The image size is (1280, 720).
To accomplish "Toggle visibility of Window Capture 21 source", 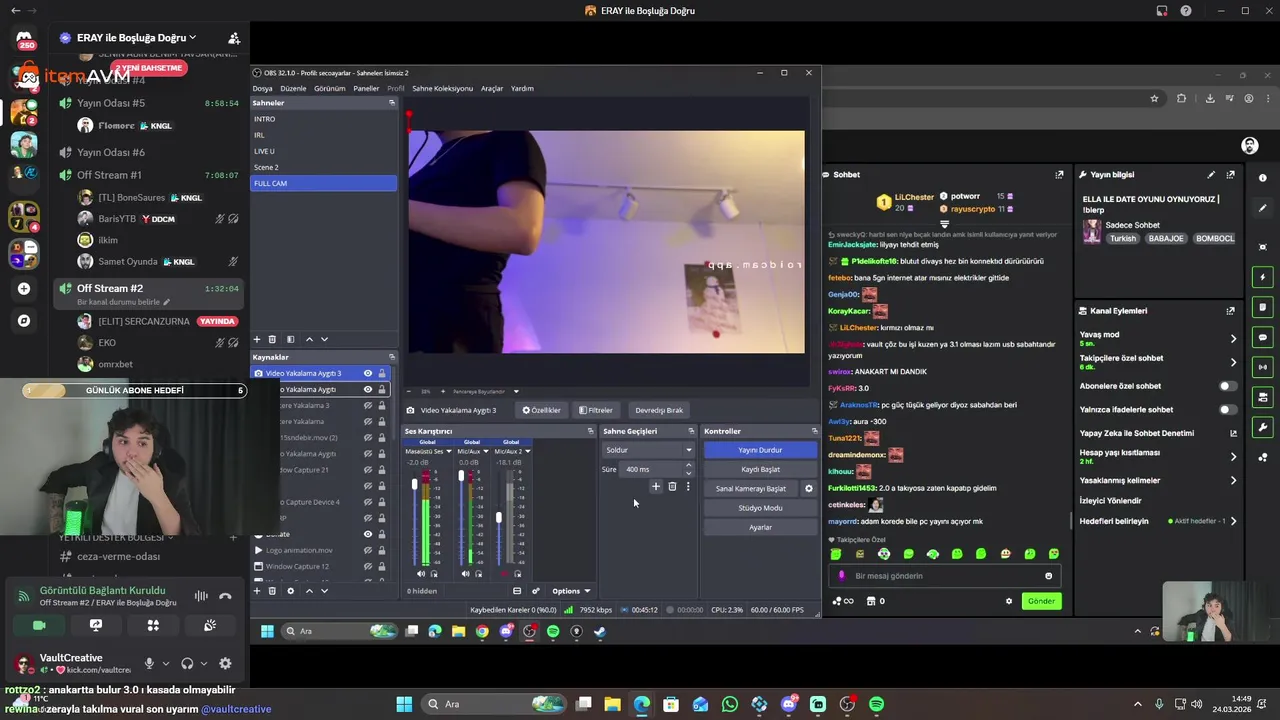I will pyautogui.click(x=367, y=470).
